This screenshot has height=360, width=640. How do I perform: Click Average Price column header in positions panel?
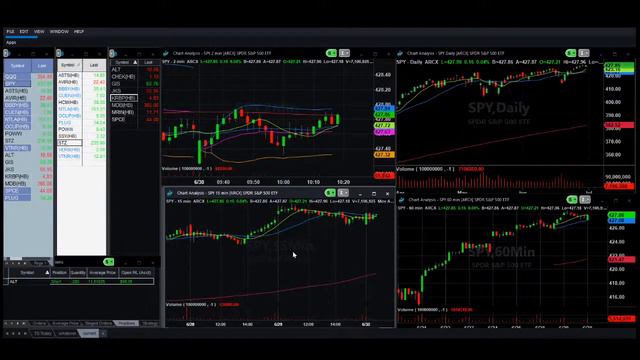pyautogui.click(x=103, y=272)
